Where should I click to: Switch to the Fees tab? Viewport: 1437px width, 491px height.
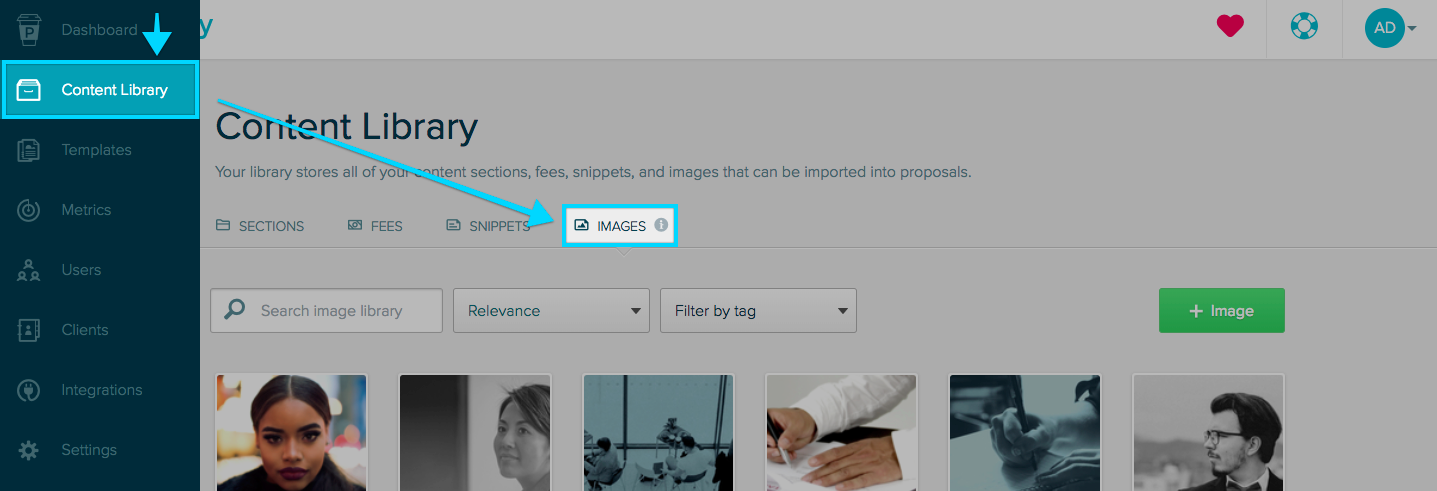375,226
